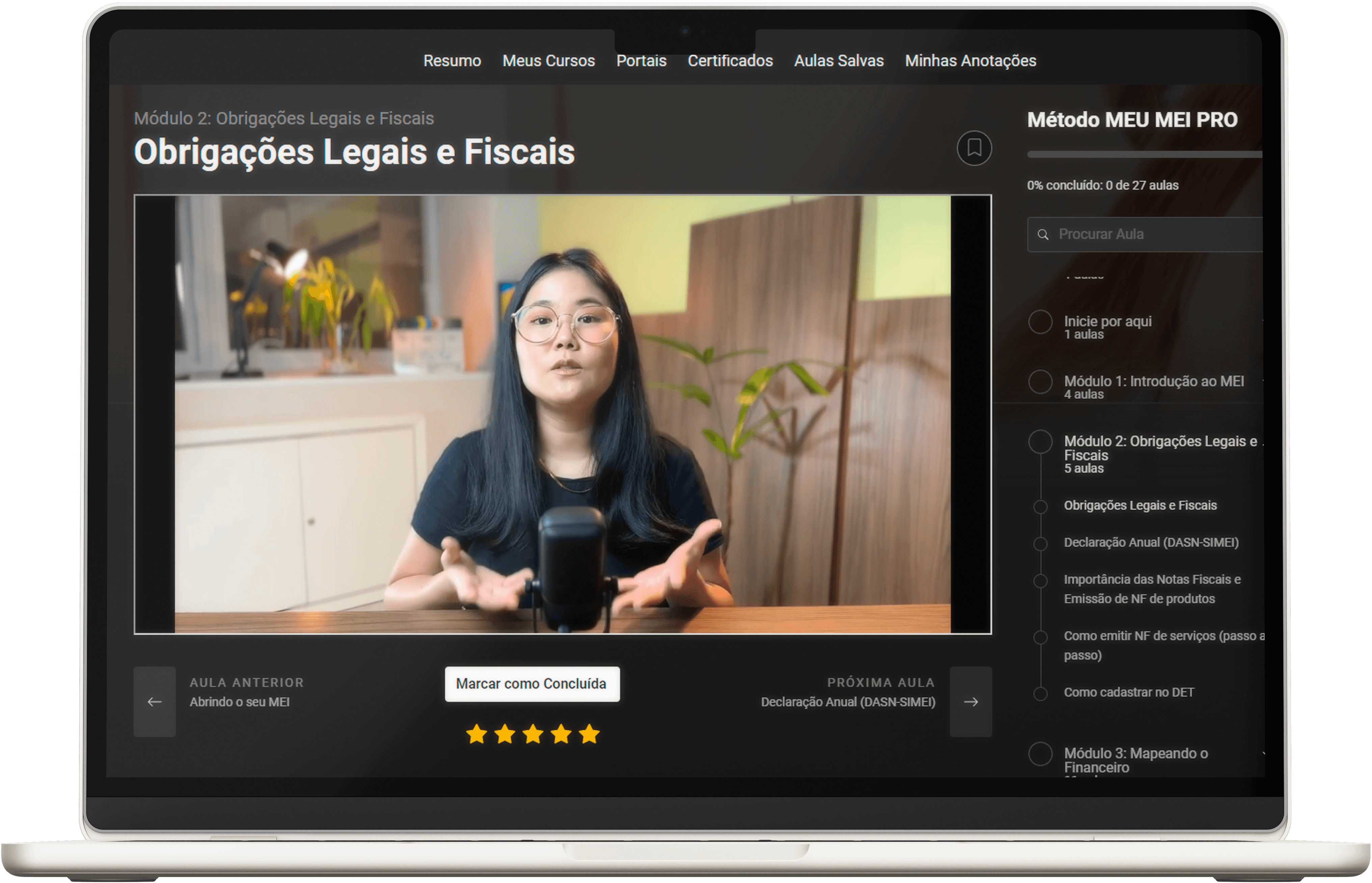Rate the lesson with the first star
The height and width of the screenshot is (883, 1372).
tap(476, 733)
